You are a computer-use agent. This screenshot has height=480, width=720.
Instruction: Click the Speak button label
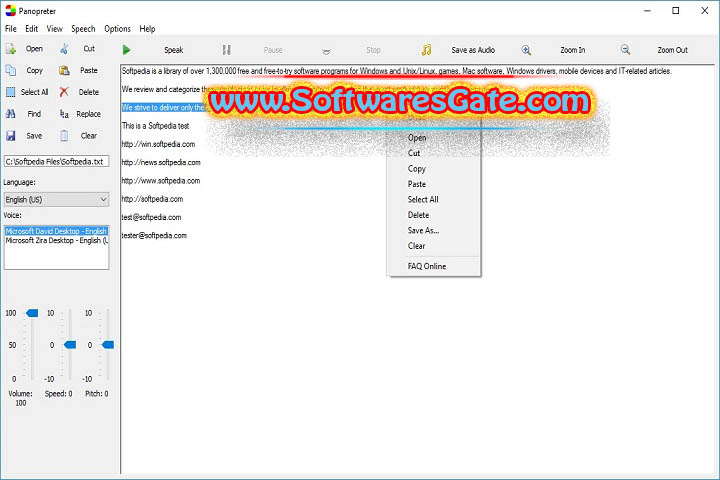pyautogui.click(x=174, y=50)
